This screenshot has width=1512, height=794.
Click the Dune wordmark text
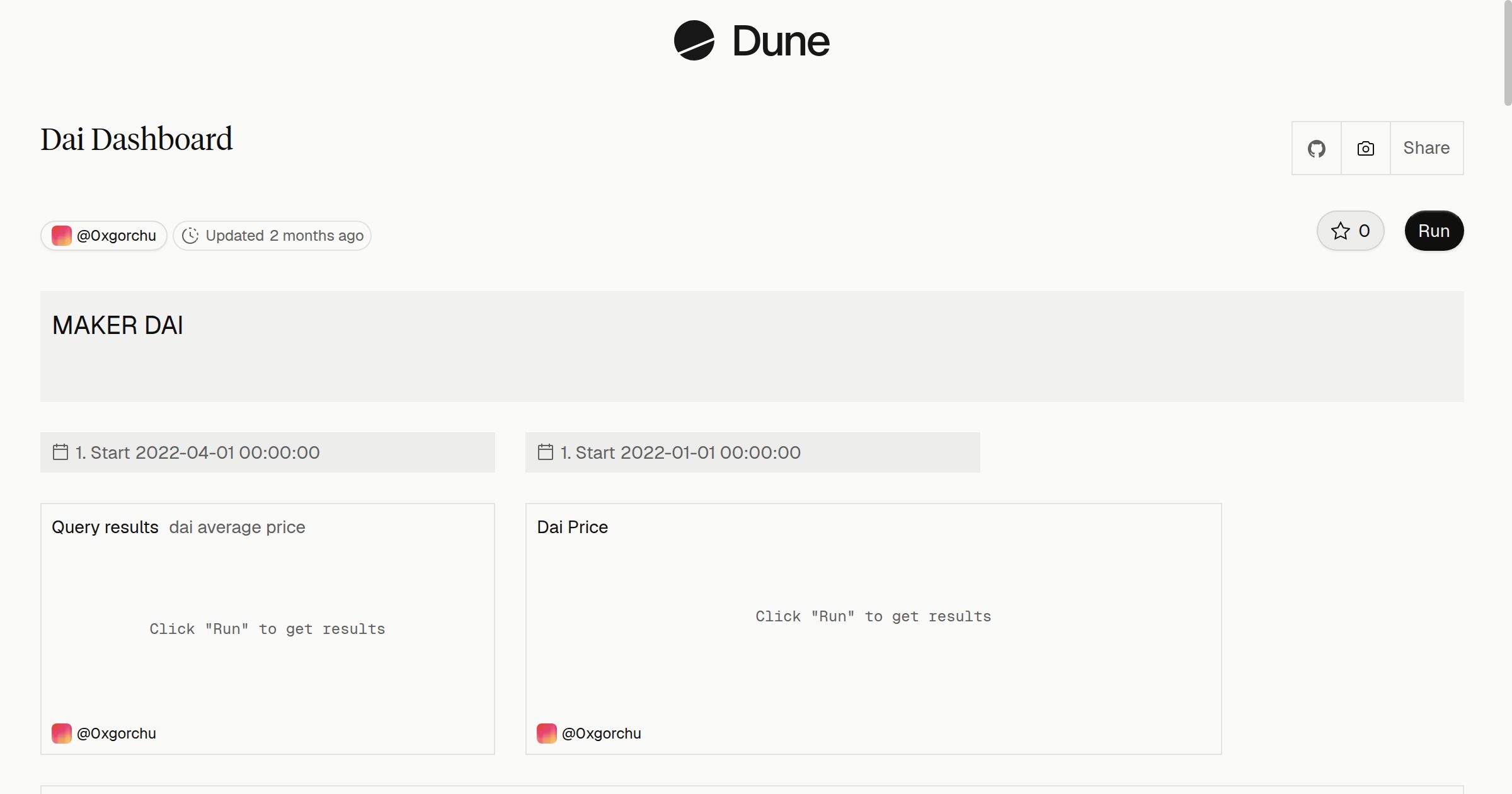781,41
